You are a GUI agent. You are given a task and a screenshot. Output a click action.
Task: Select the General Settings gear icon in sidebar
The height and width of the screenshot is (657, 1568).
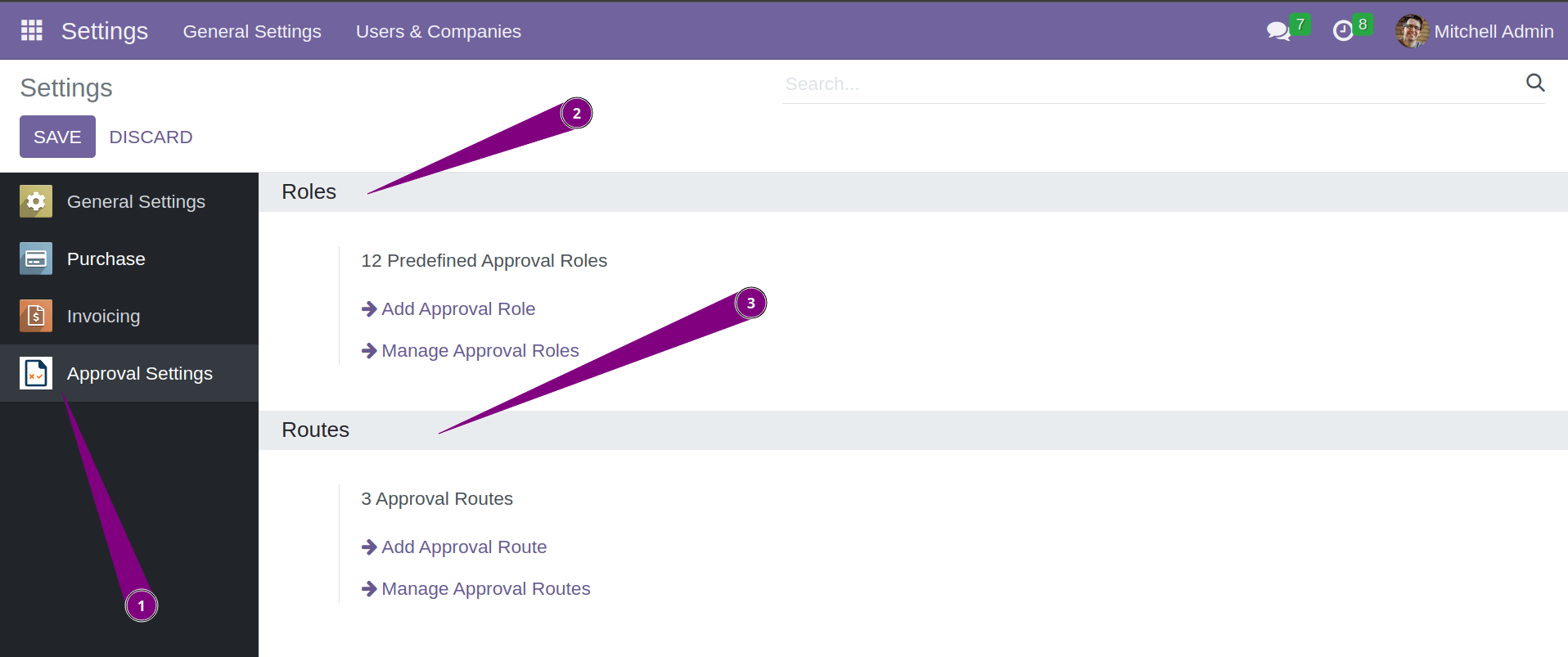click(x=35, y=201)
